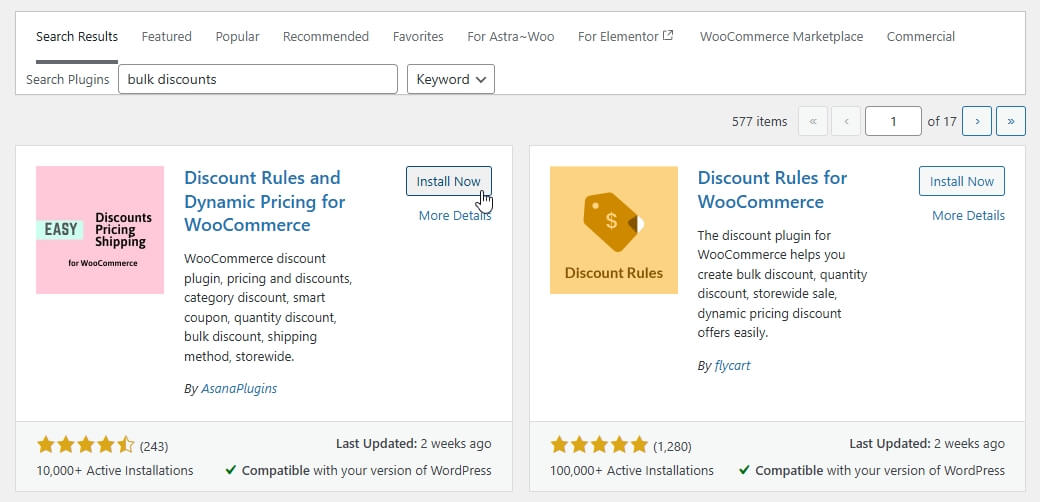The image size is (1040, 502).
Task: Open the Search Results tab
Action: pos(77,36)
